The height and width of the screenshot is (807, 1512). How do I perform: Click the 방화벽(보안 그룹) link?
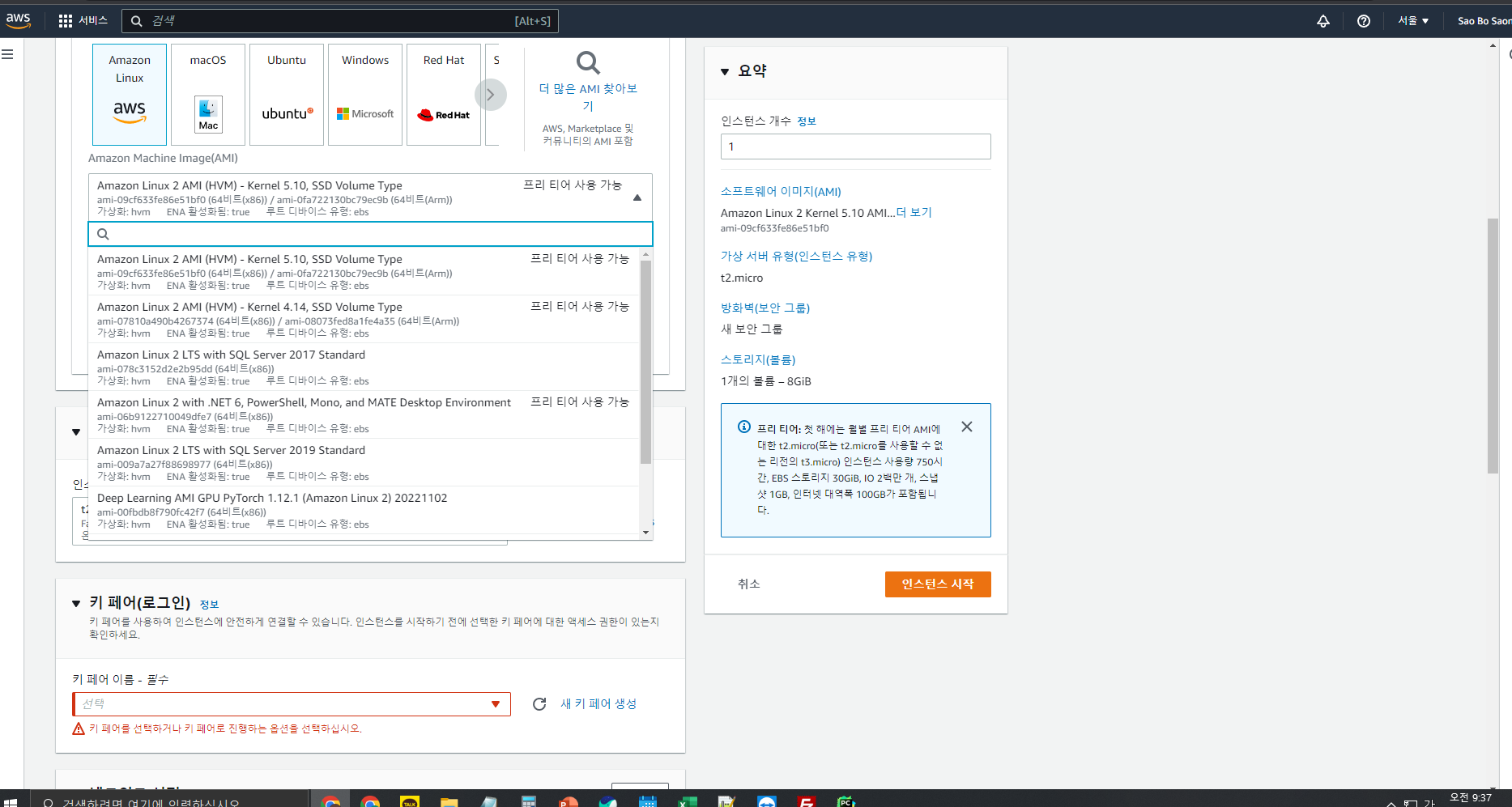click(765, 308)
